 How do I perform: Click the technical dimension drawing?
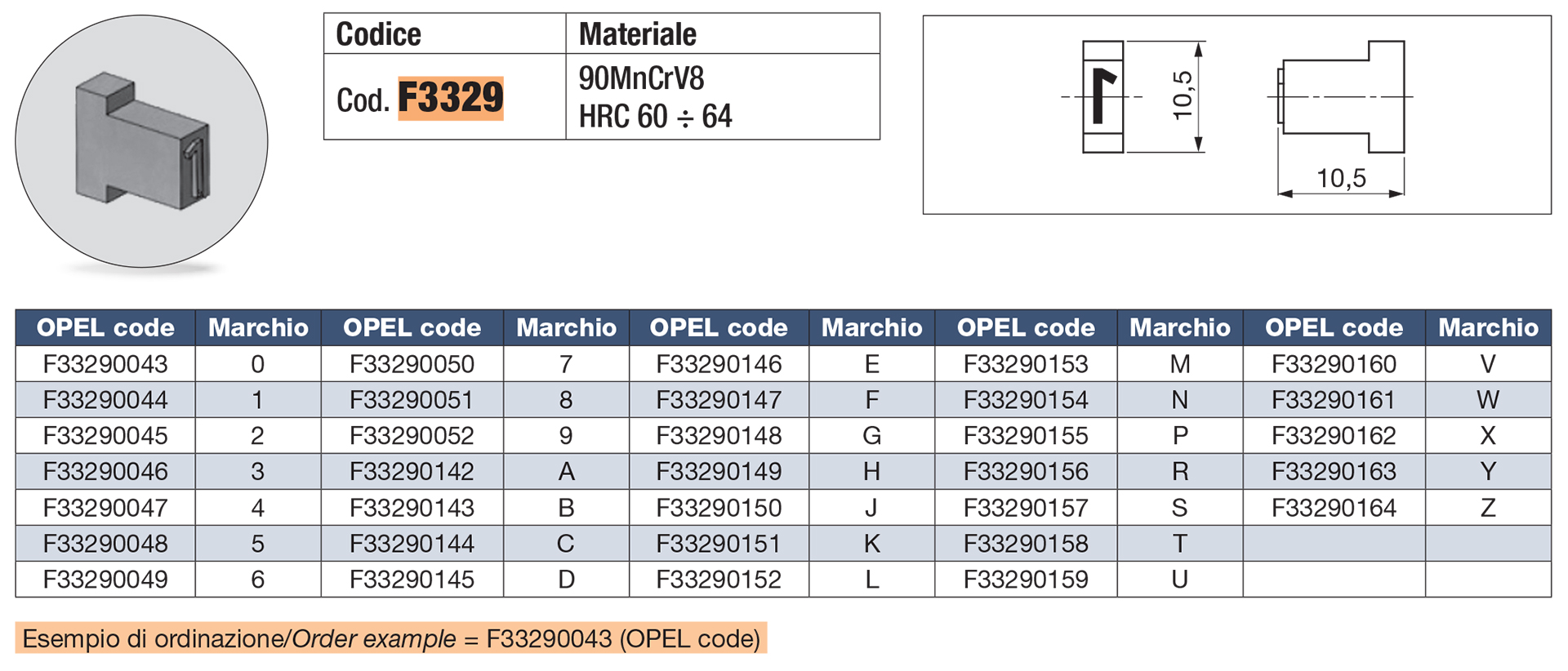tap(1236, 115)
